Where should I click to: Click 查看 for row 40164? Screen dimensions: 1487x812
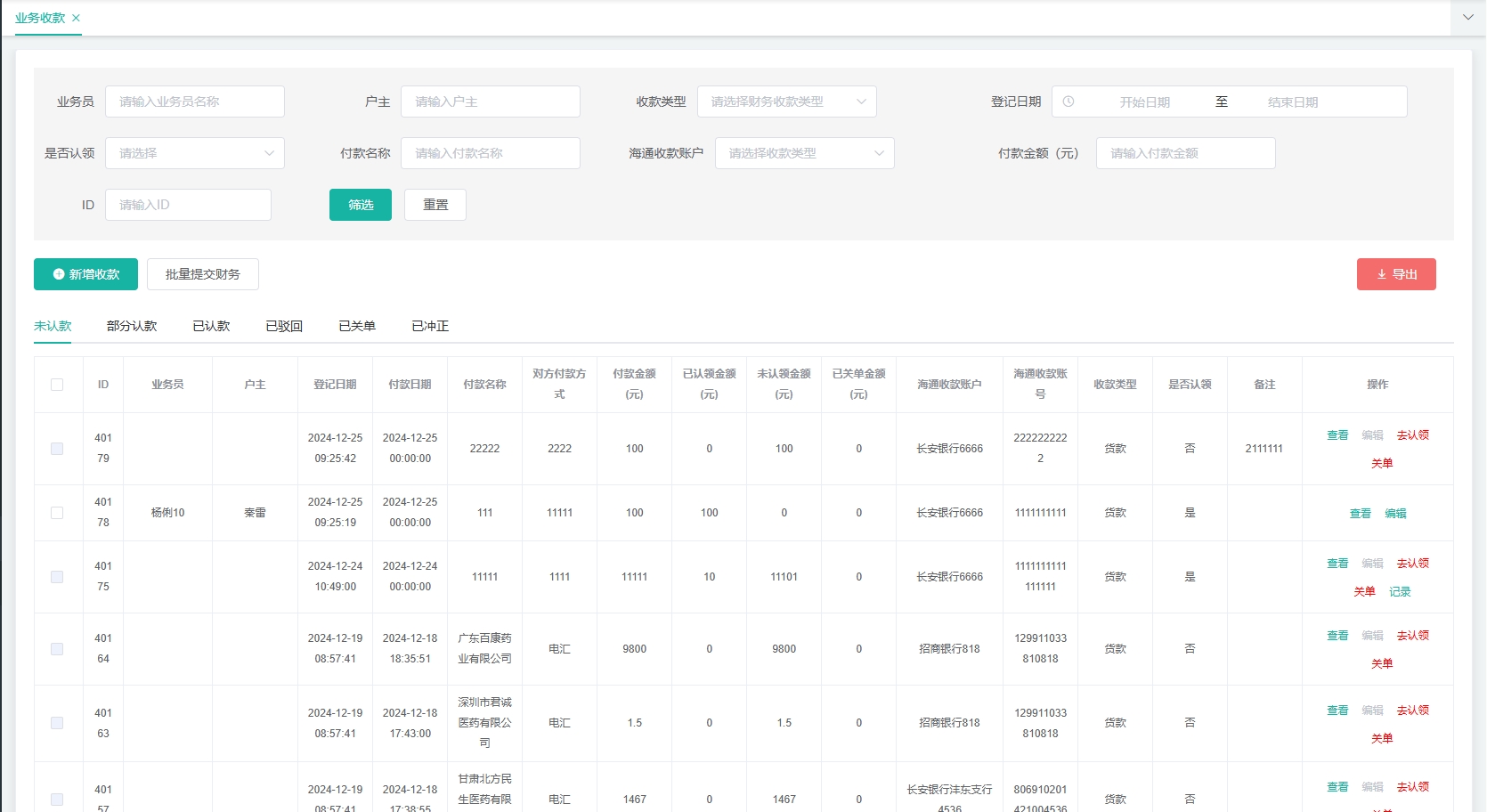pos(1337,636)
